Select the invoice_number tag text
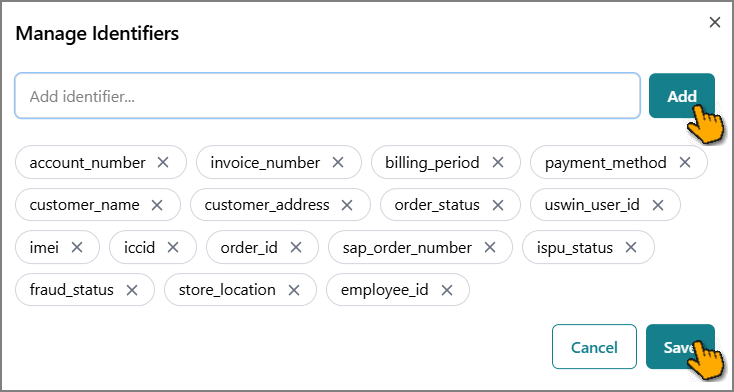 [265, 163]
